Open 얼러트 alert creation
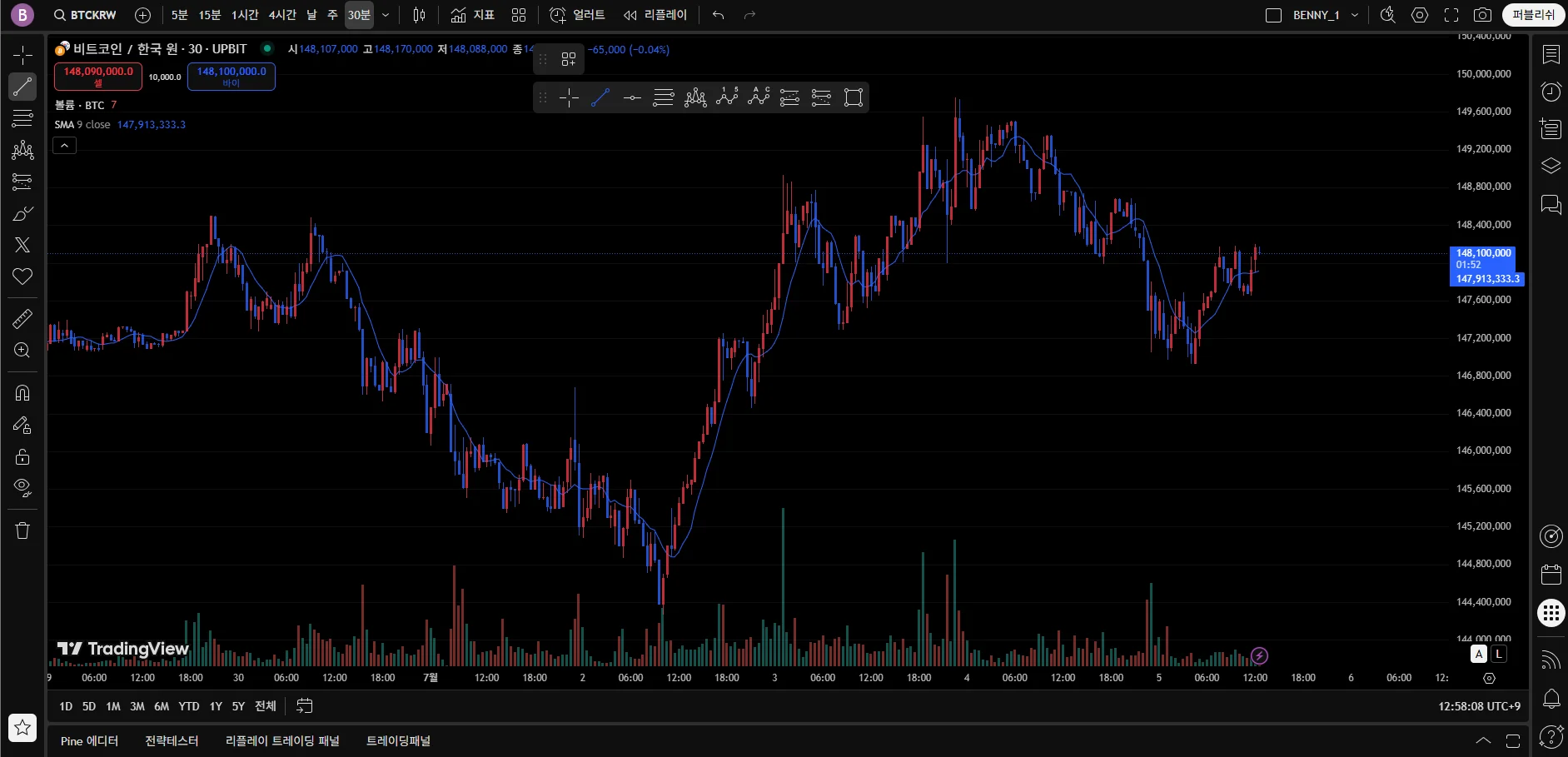Image resolution: width=1568 pixels, height=757 pixels. pyautogui.click(x=577, y=15)
